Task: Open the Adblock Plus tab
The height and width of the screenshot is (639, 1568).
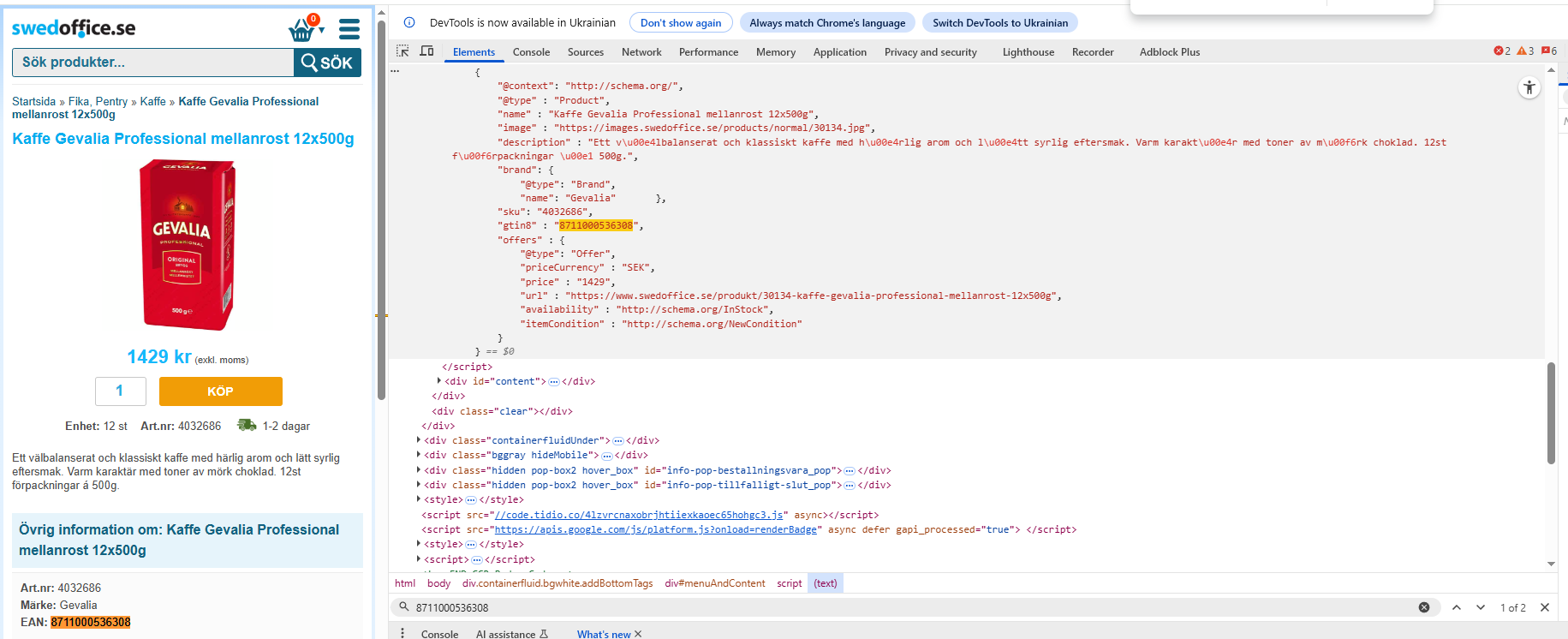Action: tap(1170, 52)
